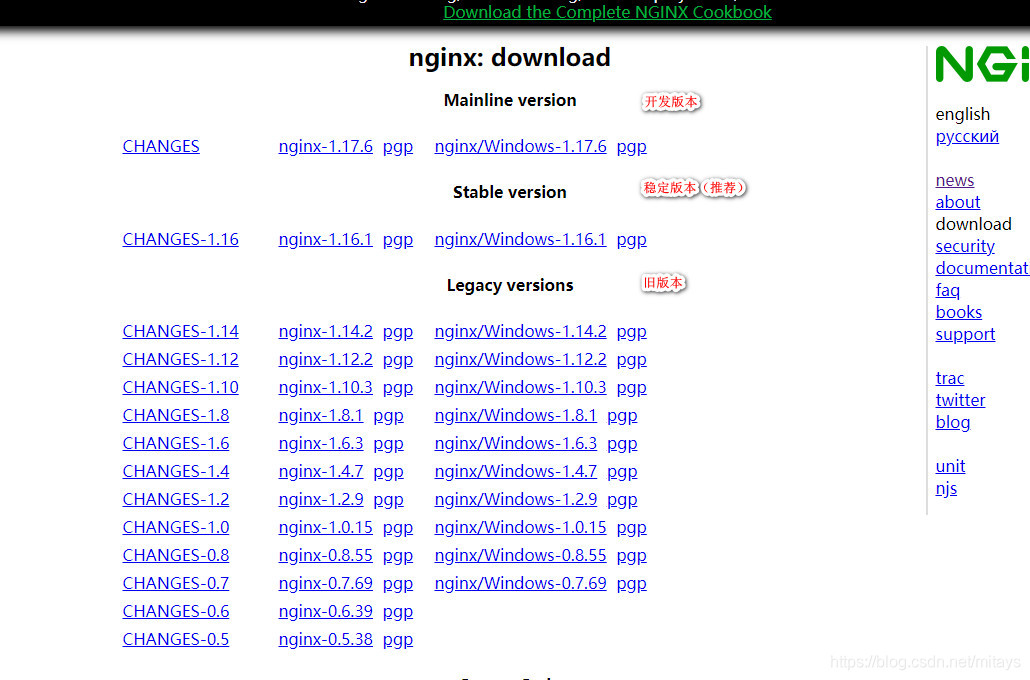Download nginx-0.6.39 source
The width and height of the screenshot is (1030, 680).
point(325,611)
